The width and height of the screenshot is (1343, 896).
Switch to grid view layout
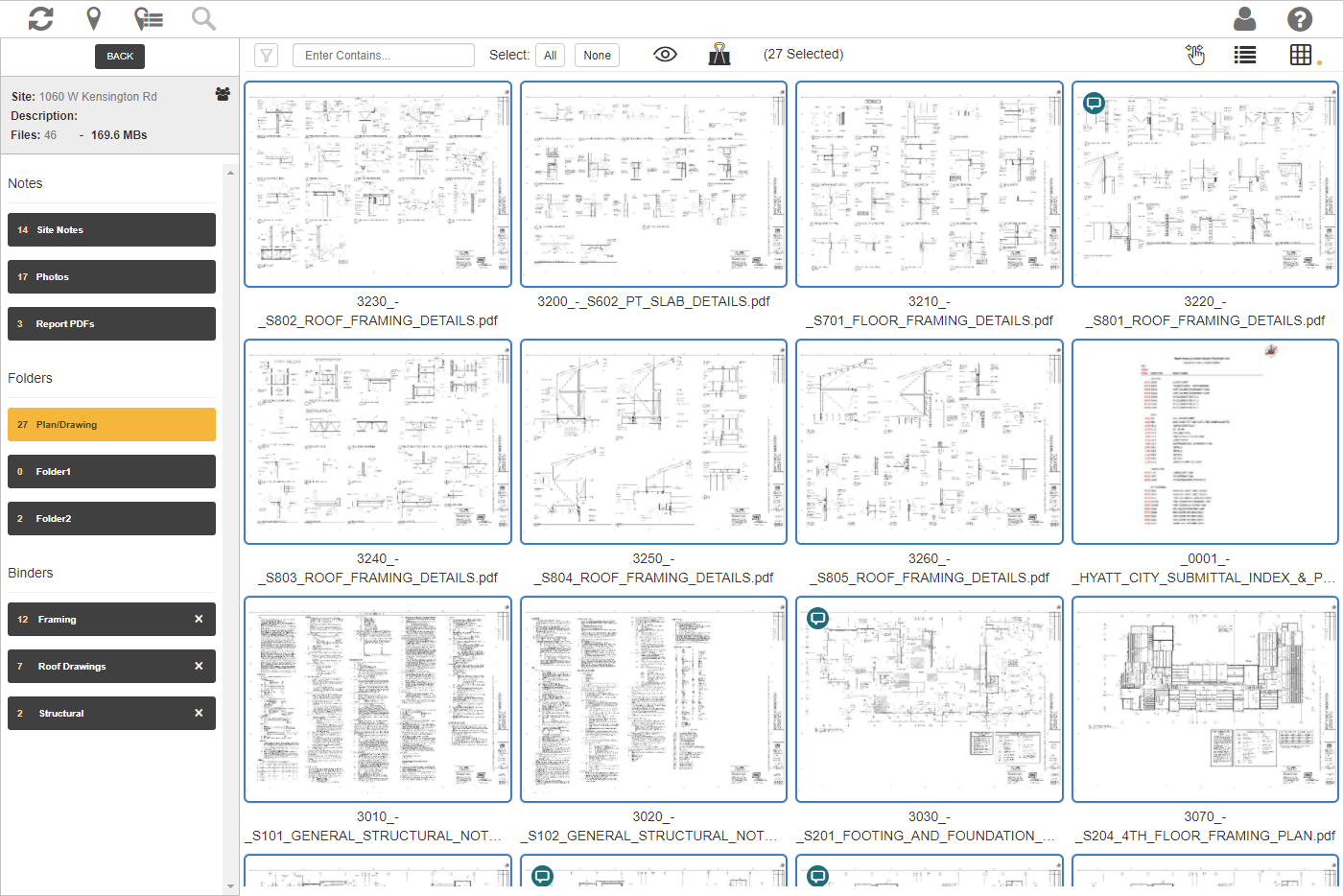tap(1301, 55)
